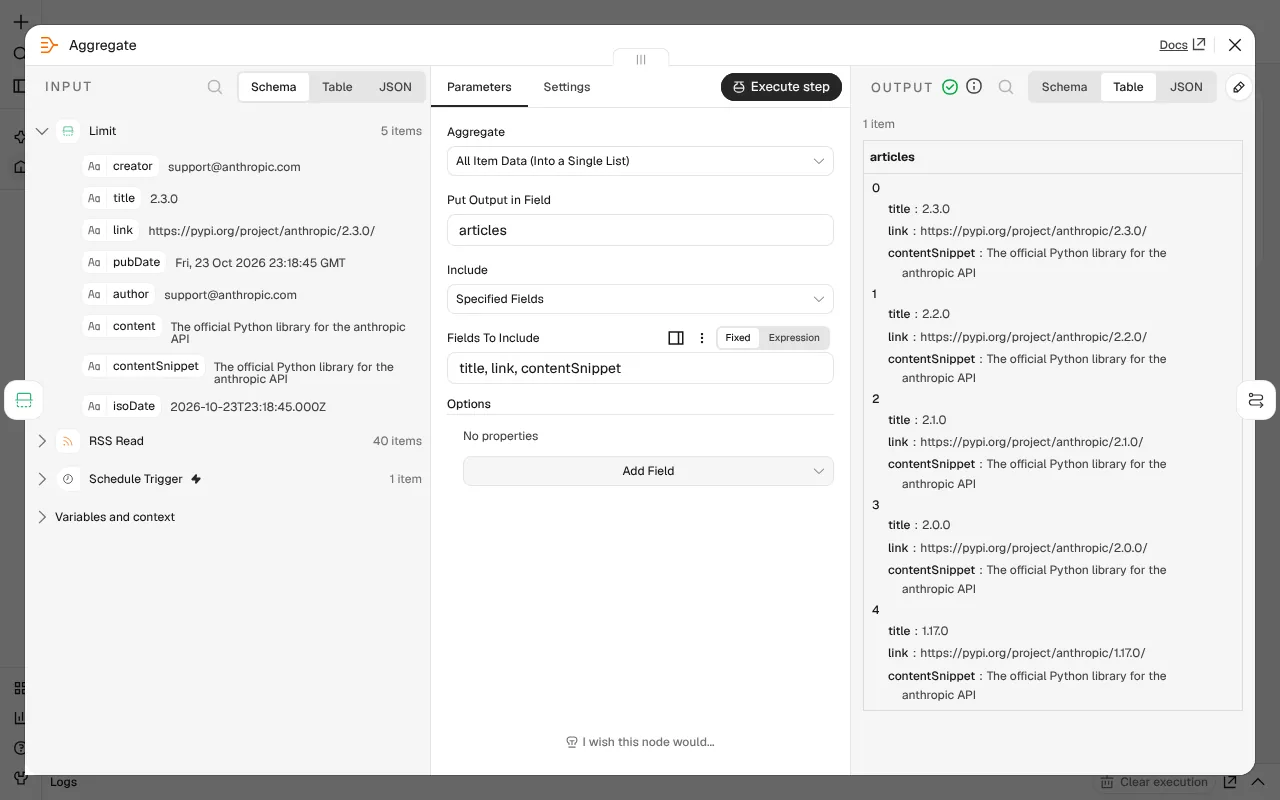This screenshot has height=800, width=1280.
Task: Open the Fields To Include side panel icon
Action: coord(676,338)
